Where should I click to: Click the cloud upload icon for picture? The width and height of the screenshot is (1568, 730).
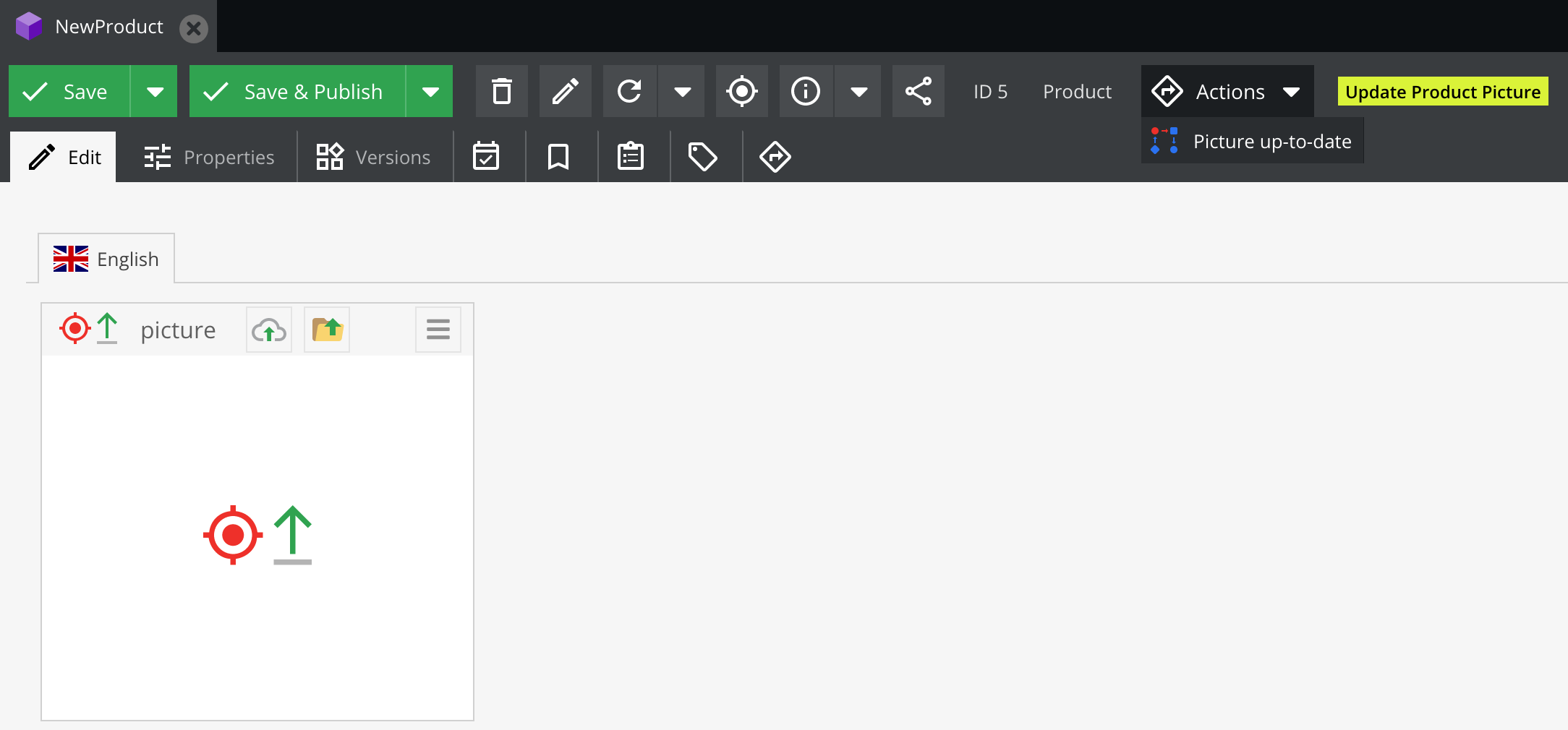pyautogui.click(x=269, y=330)
